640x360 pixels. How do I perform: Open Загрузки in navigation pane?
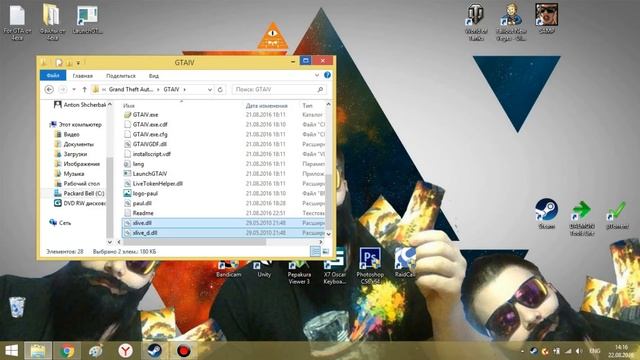[71, 154]
